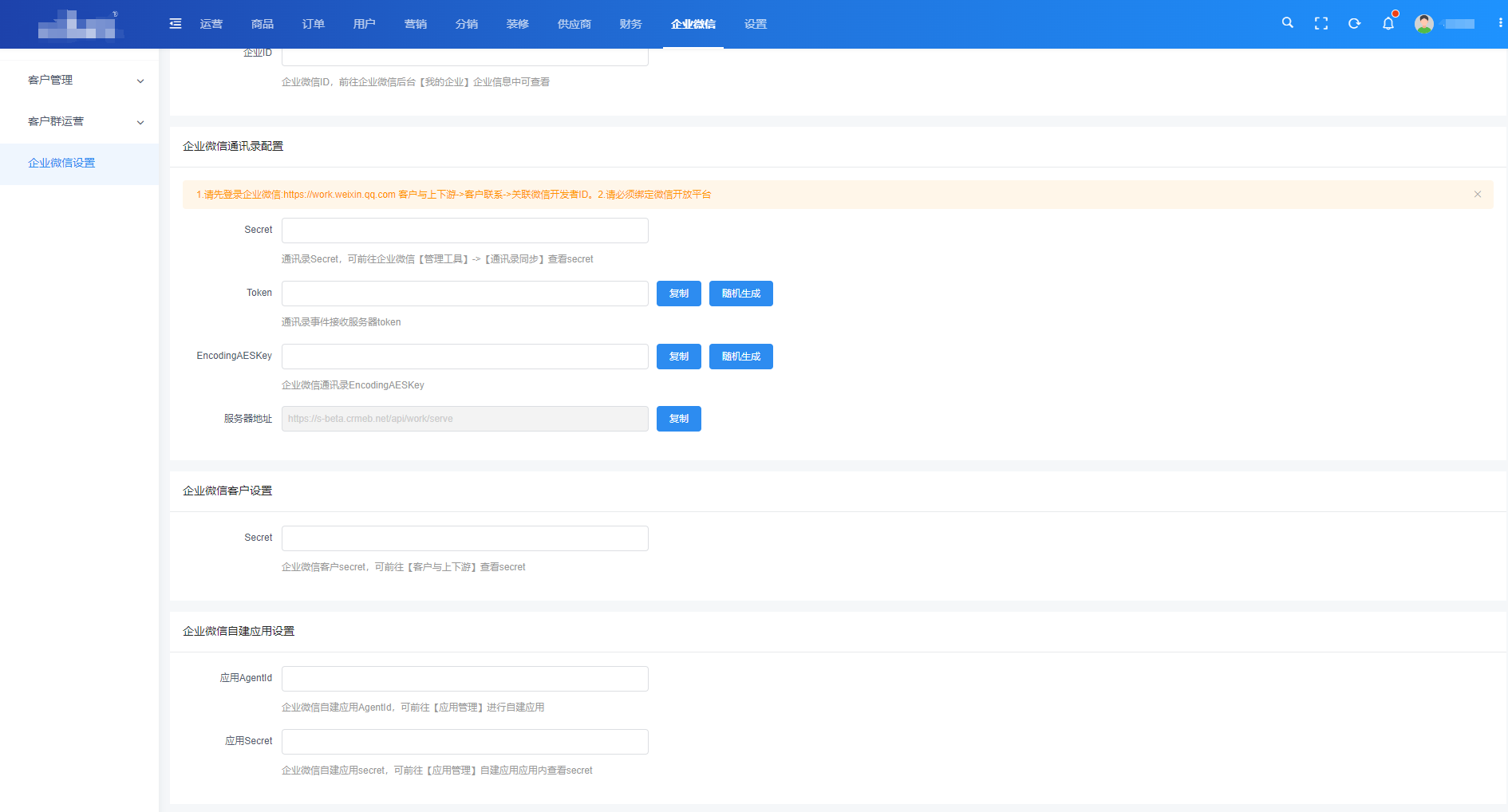Click the 客户管理 sidebar label
Screen dimensions: 1508x812
(50, 80)
